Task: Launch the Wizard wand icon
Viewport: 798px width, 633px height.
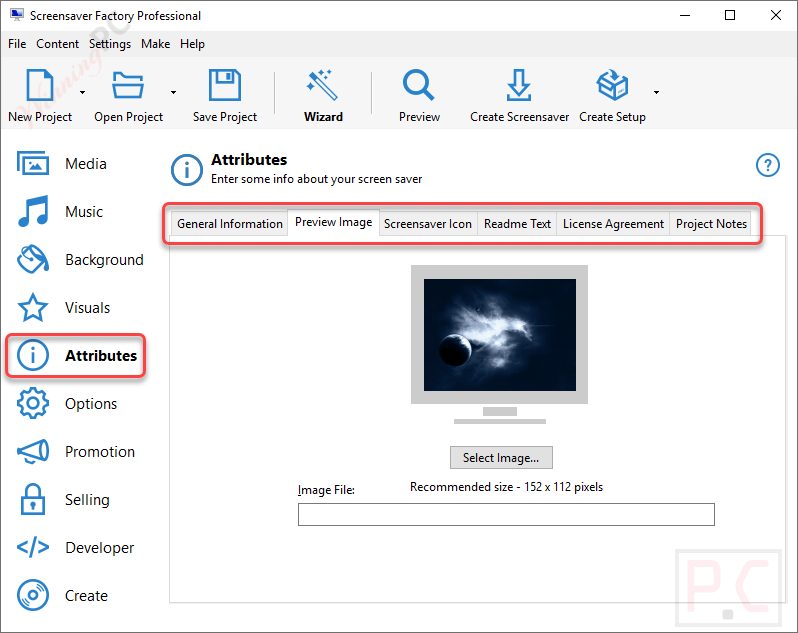Action: pos(323,84)
